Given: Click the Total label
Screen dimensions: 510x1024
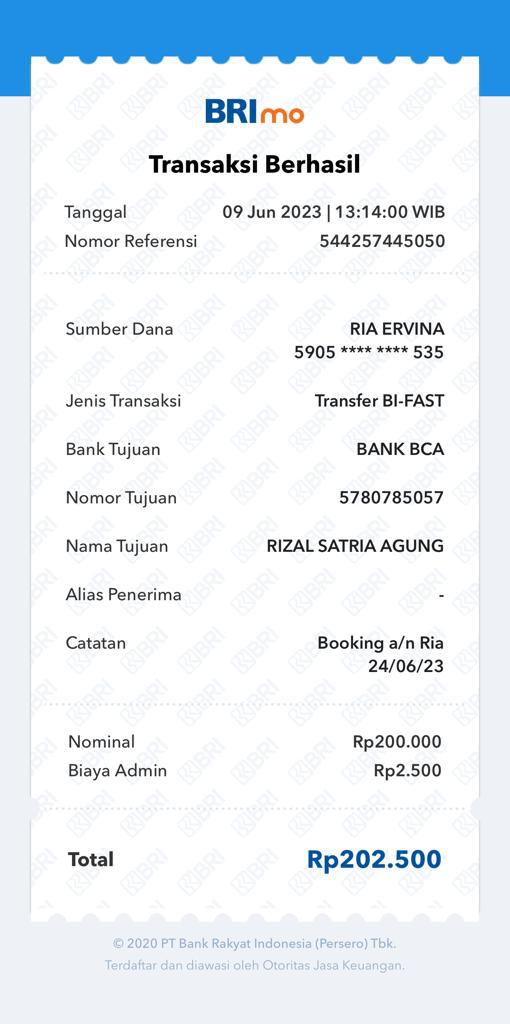Looking at the screenshot, I should pyautogui.click(x=91, y=859).
